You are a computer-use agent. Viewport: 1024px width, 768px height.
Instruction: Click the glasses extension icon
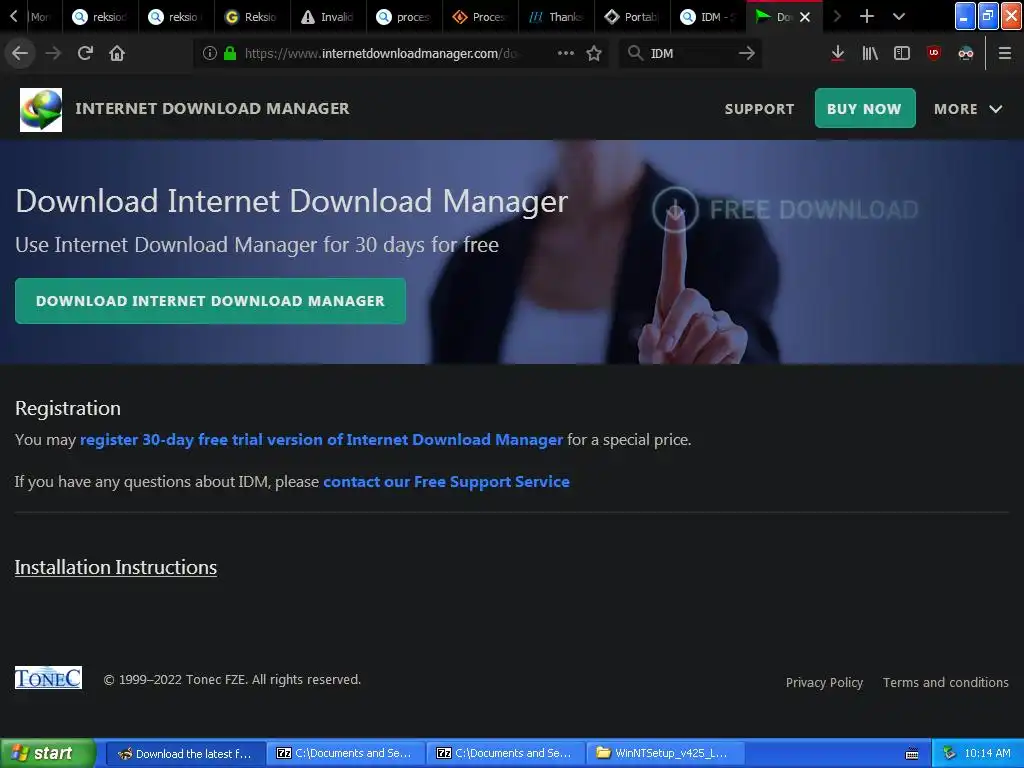point(966,53)
